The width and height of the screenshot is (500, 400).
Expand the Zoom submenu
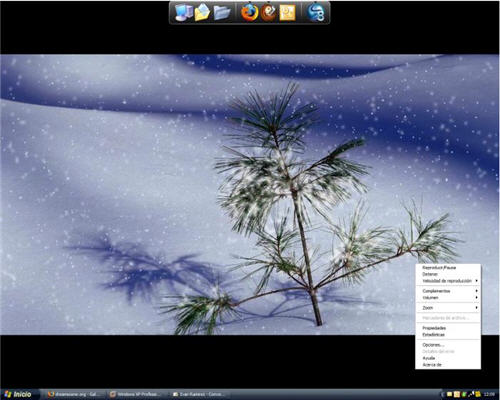[x=448, y=308]
